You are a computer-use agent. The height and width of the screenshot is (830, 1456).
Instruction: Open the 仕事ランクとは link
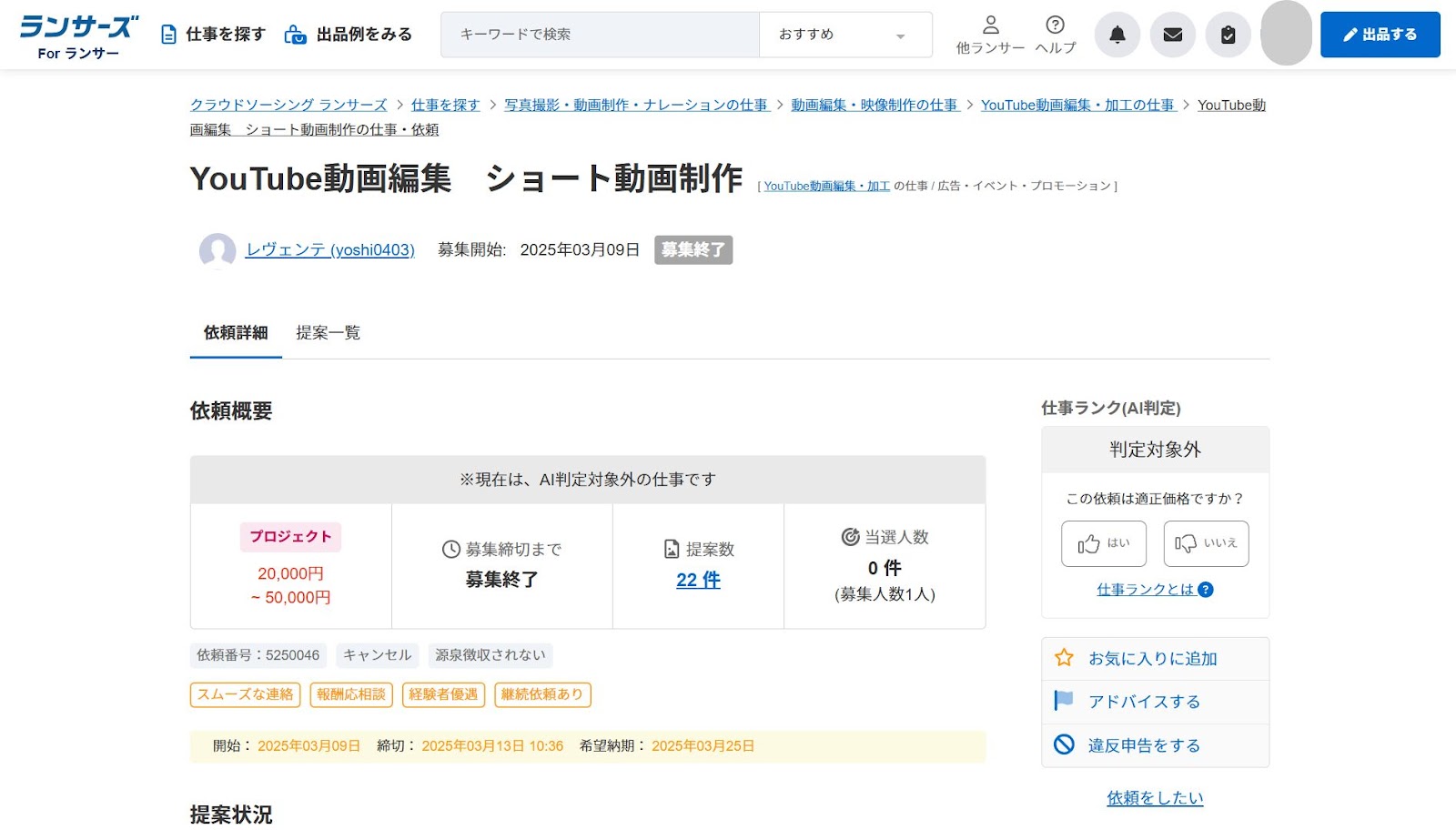(x=1145, y=590)
